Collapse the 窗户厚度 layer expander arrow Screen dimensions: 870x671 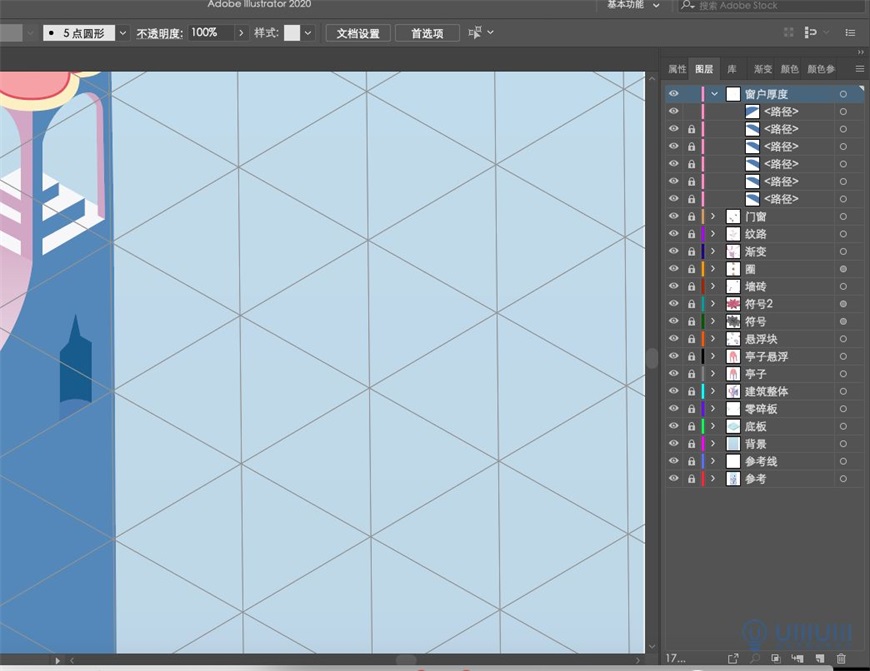[714, 93]
